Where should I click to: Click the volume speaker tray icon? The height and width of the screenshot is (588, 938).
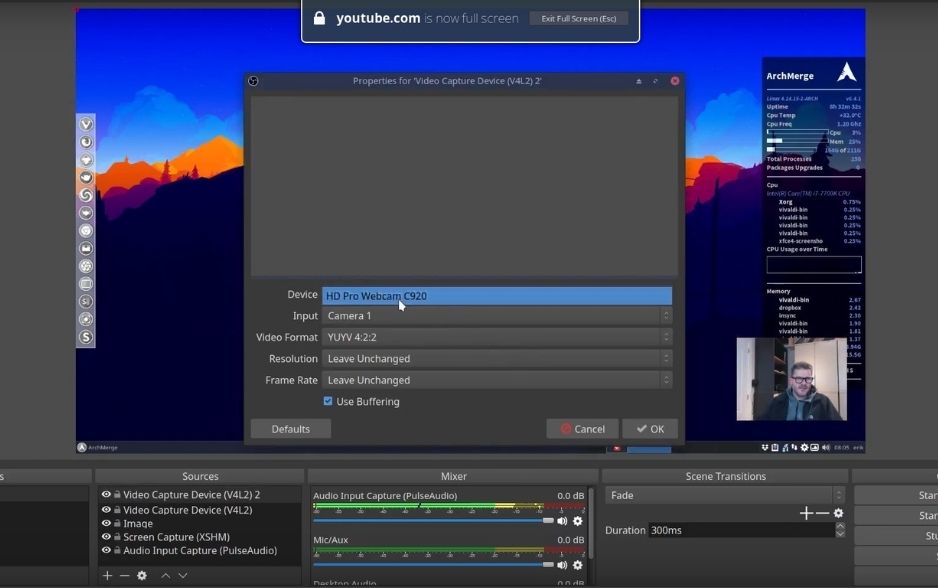(826, 447)
